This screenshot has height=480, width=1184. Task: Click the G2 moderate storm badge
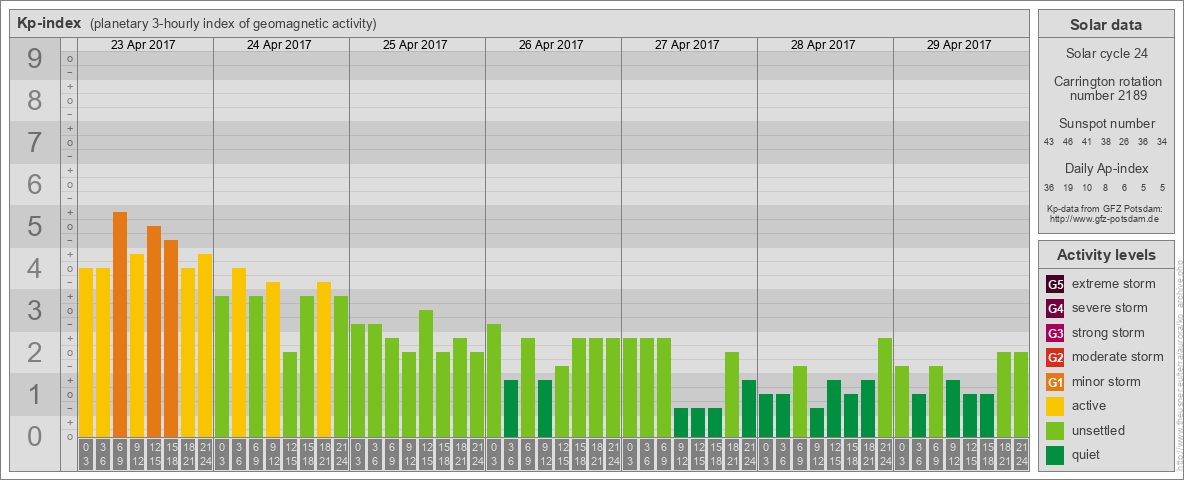point(1055,357)
